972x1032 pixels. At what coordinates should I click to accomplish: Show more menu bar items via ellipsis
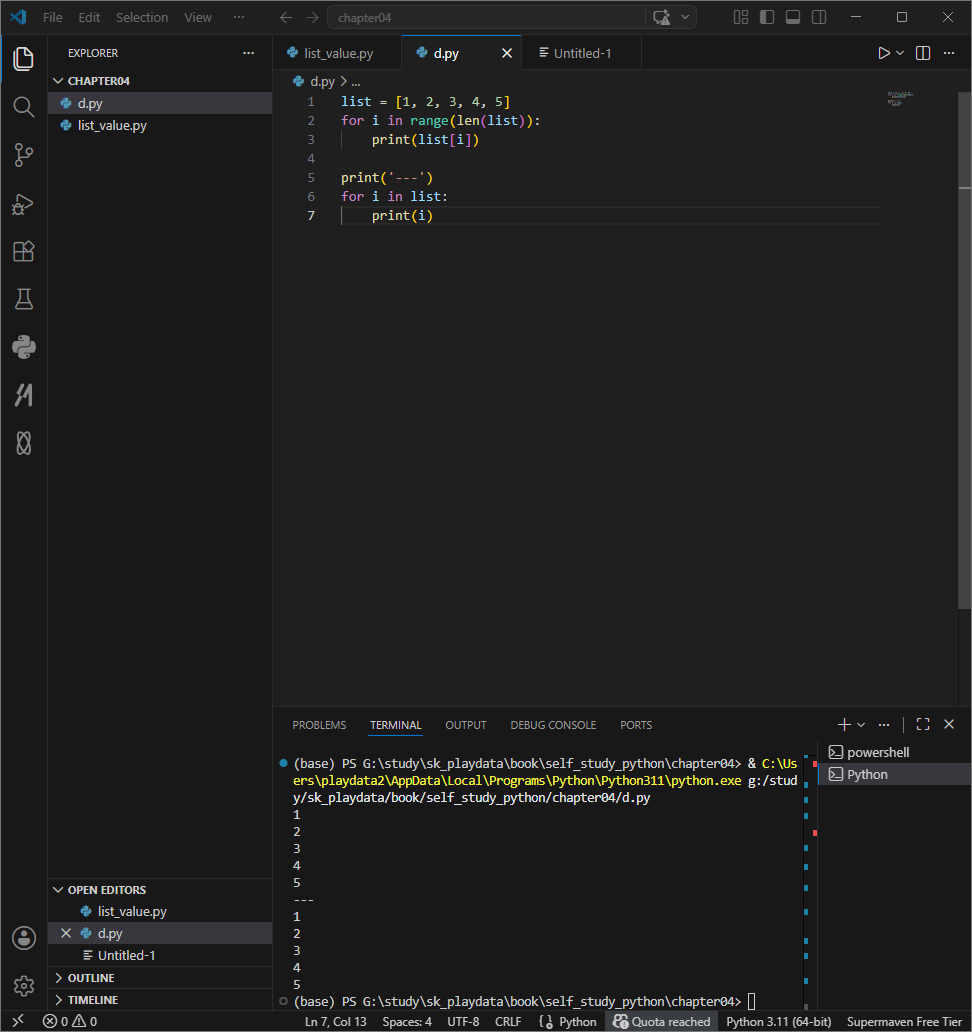239,18
